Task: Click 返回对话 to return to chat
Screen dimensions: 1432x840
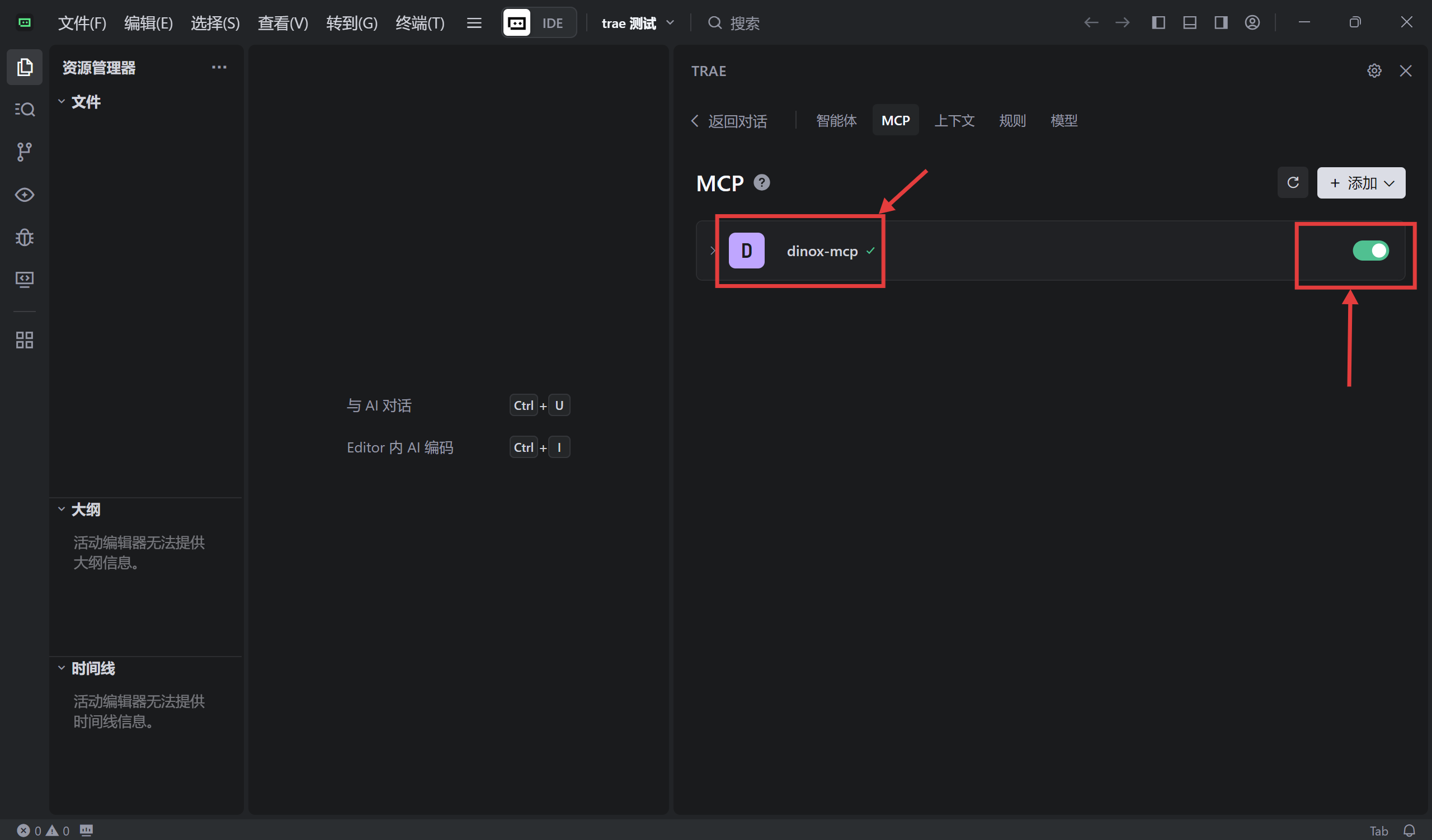Action: pos(729,121)
